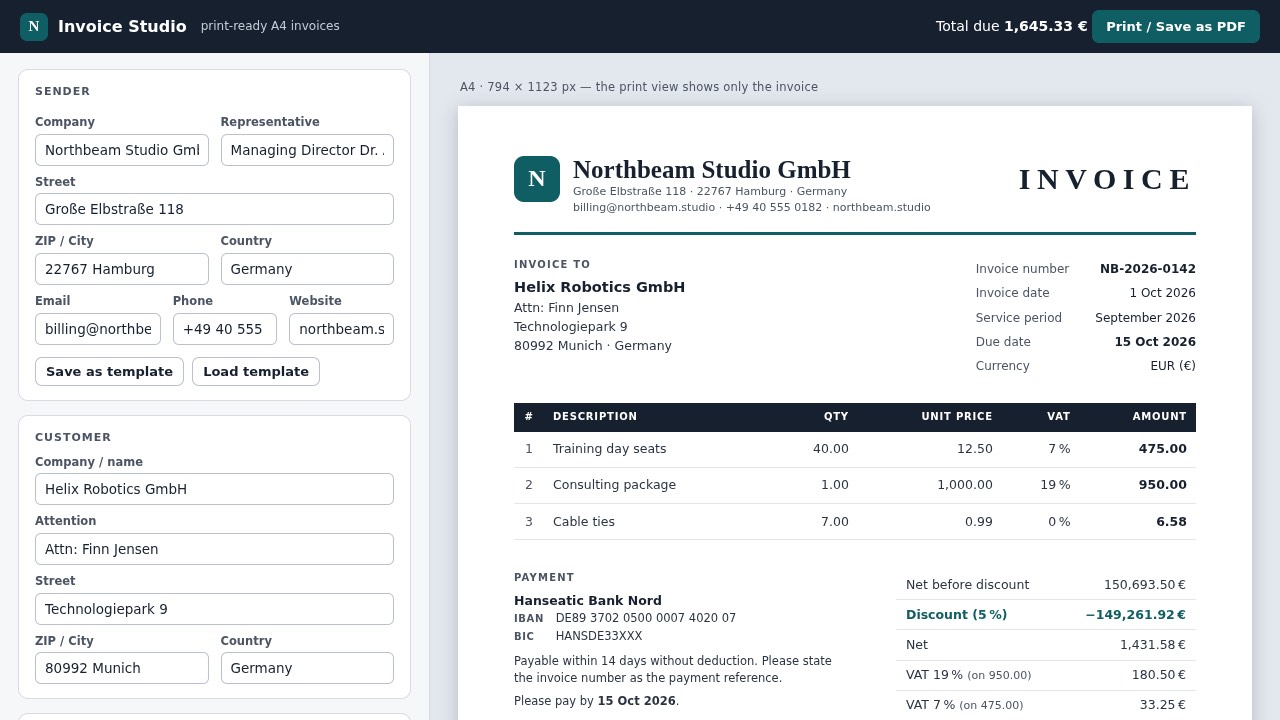1280x720 pixels.
Task: Edit customer ZIP / City 80992 Munich
Action: tap(122, 668)
